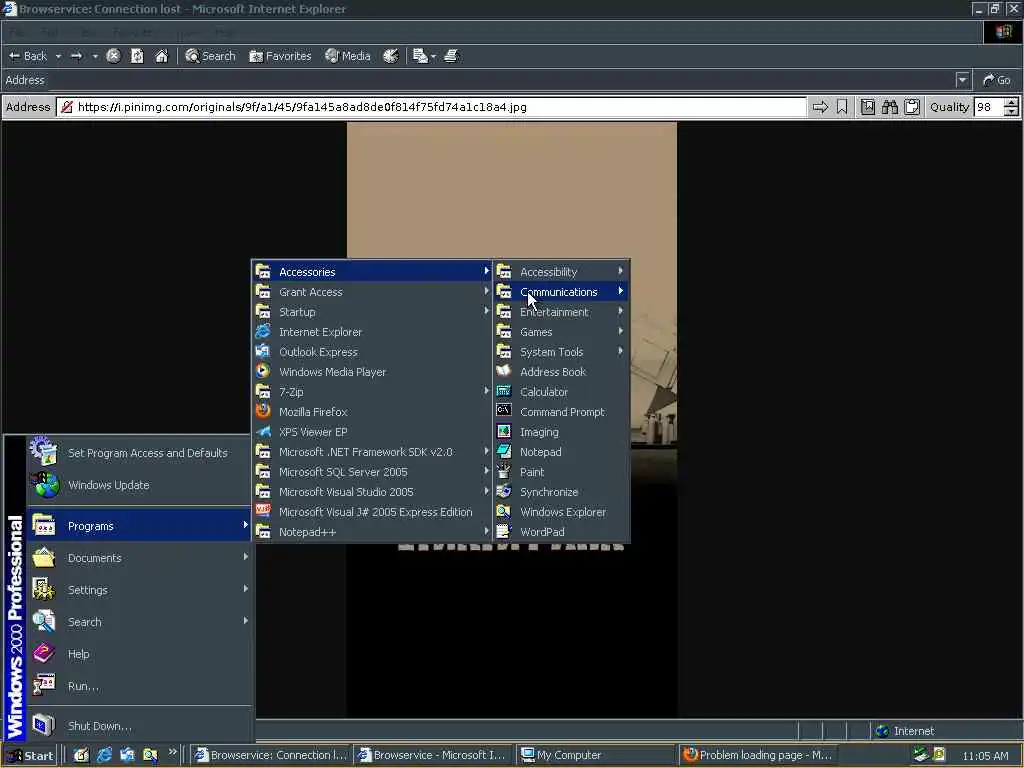Launch Outlook Express from Programs menu
Viewport: 1024px width, 768px height.
(x=372, y=352)
